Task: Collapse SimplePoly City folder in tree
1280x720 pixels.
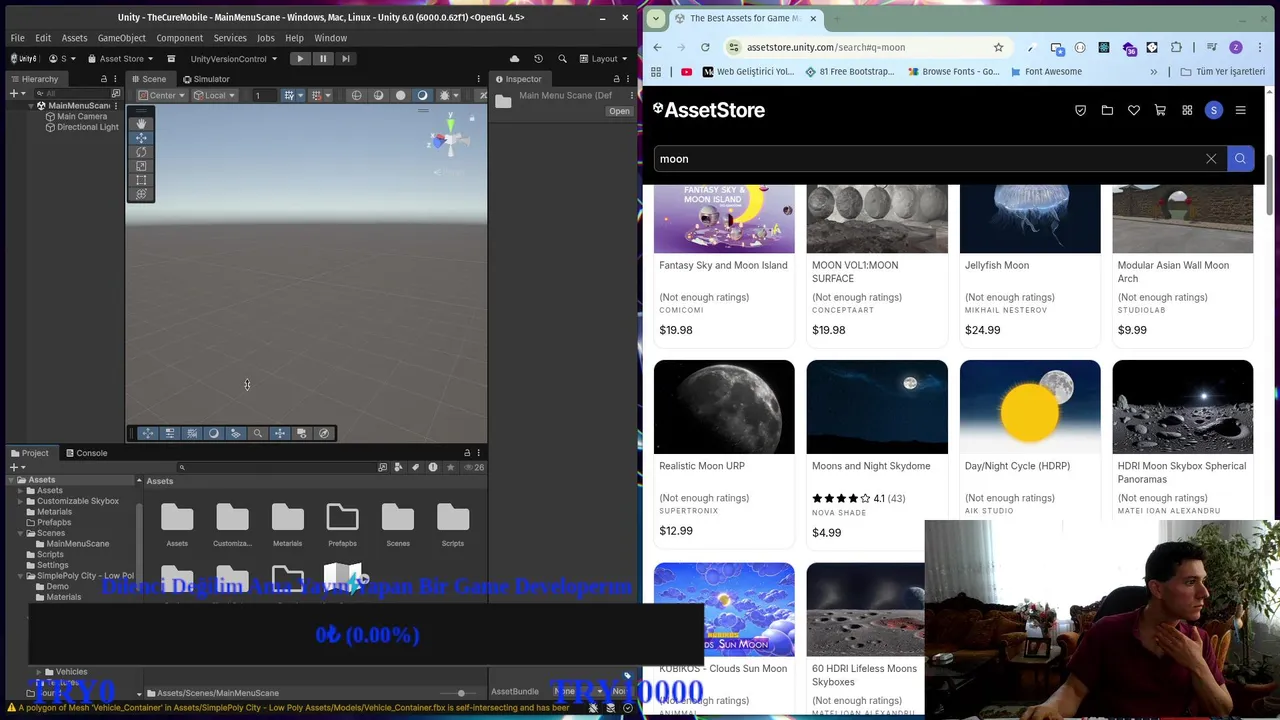Action: pyautogui.click(x=20, y=576)
